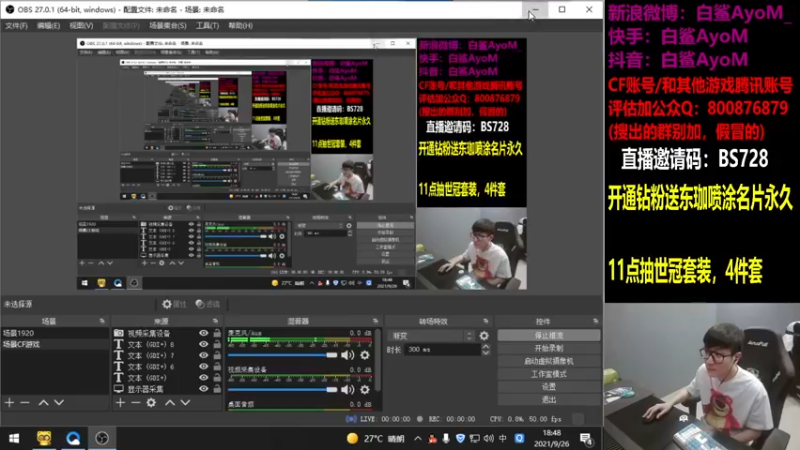Open 麦克风/Aux audio settings gear
Image resolution: width=800 pixels, height=450 pixels.
click(365, 355)
